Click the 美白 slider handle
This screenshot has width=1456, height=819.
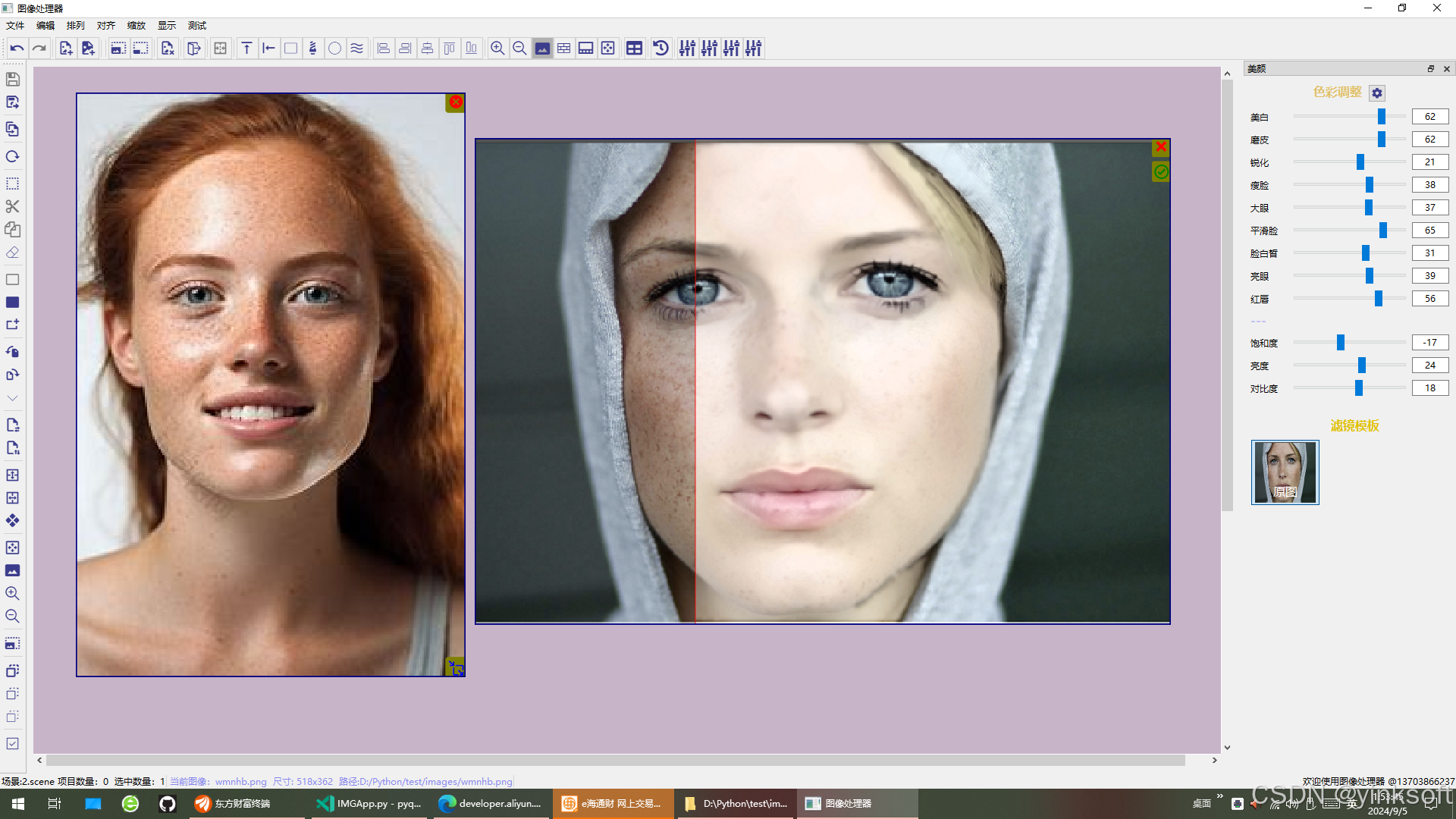(1382, 116)
